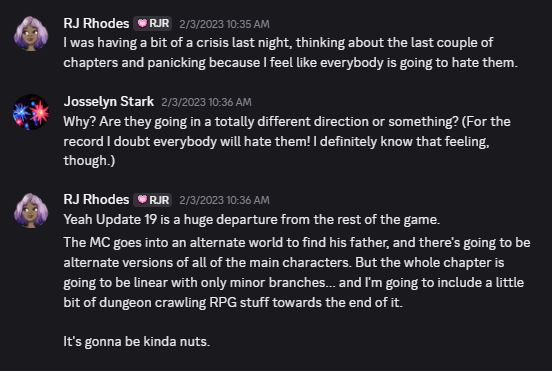Click the pink heart in the 10:35 AM RJR tag
Viewport: 552px width, 371px height.
[x=142, y=24]
